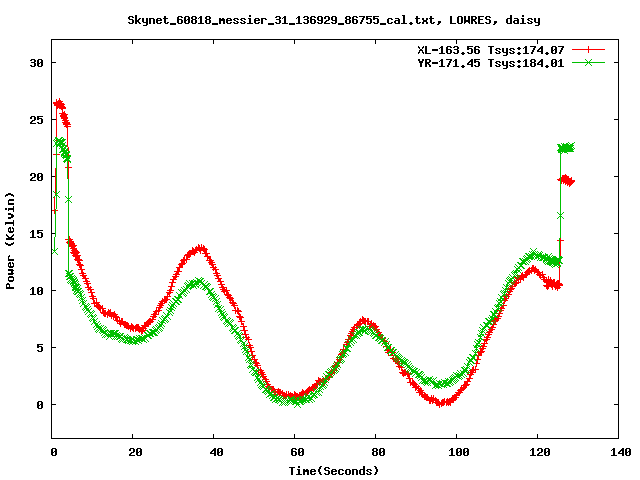Click the green YR legend line sample
The width and height of the screenshot is (640, 480).
tap(588, 62)
